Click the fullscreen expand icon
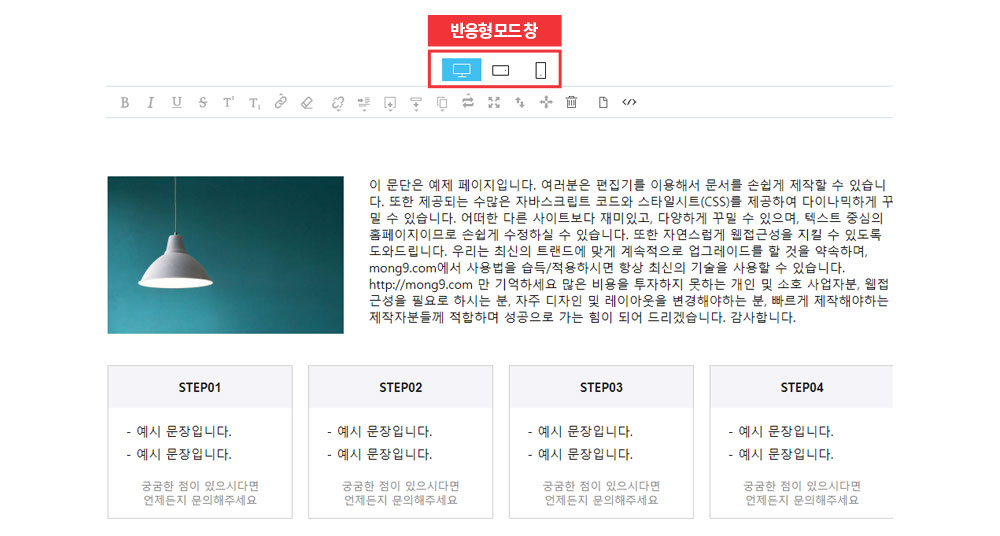The image size is (1000, 536). click(494, 102)
